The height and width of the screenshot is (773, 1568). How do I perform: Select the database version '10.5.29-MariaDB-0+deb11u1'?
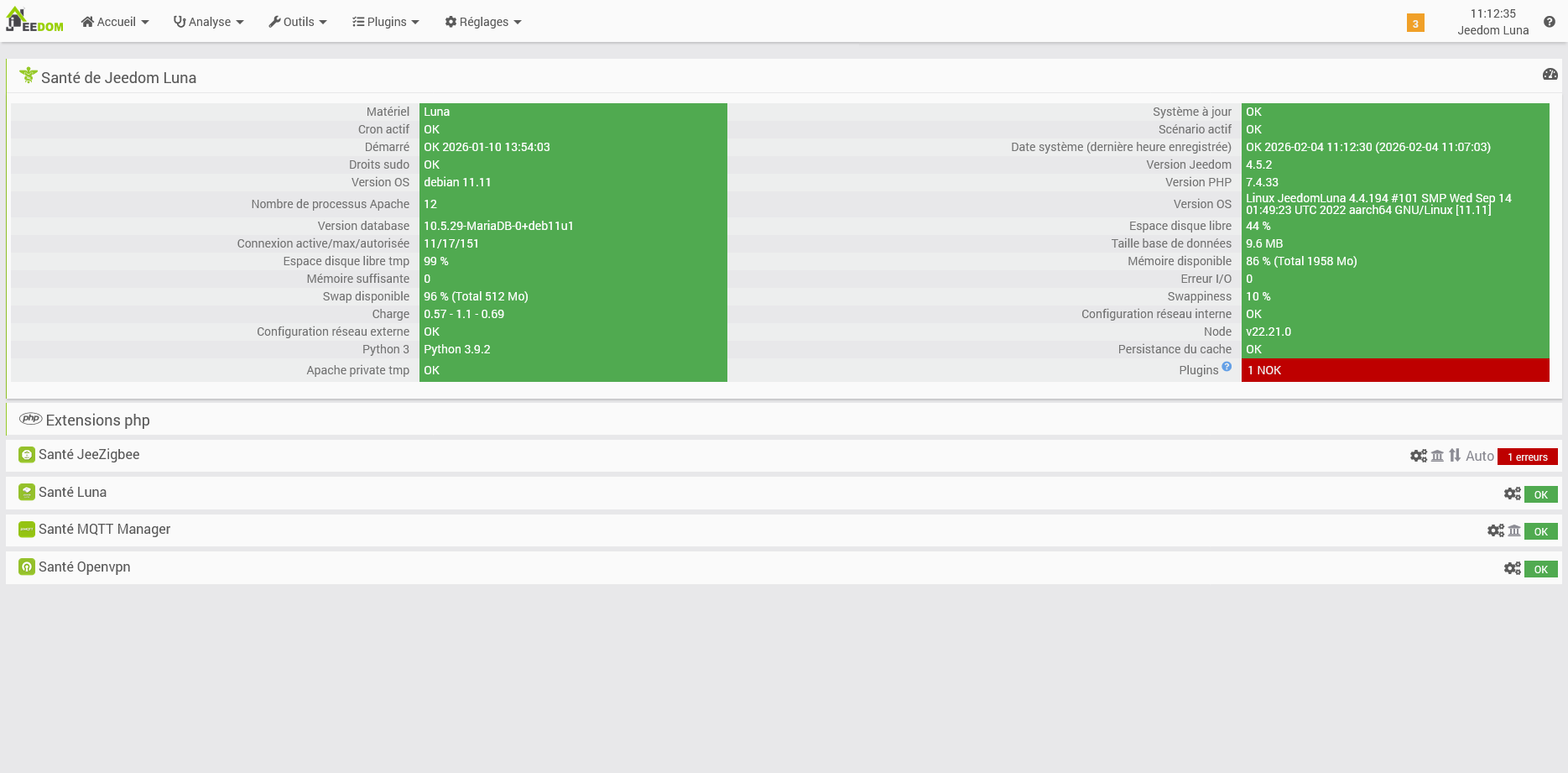498,226
